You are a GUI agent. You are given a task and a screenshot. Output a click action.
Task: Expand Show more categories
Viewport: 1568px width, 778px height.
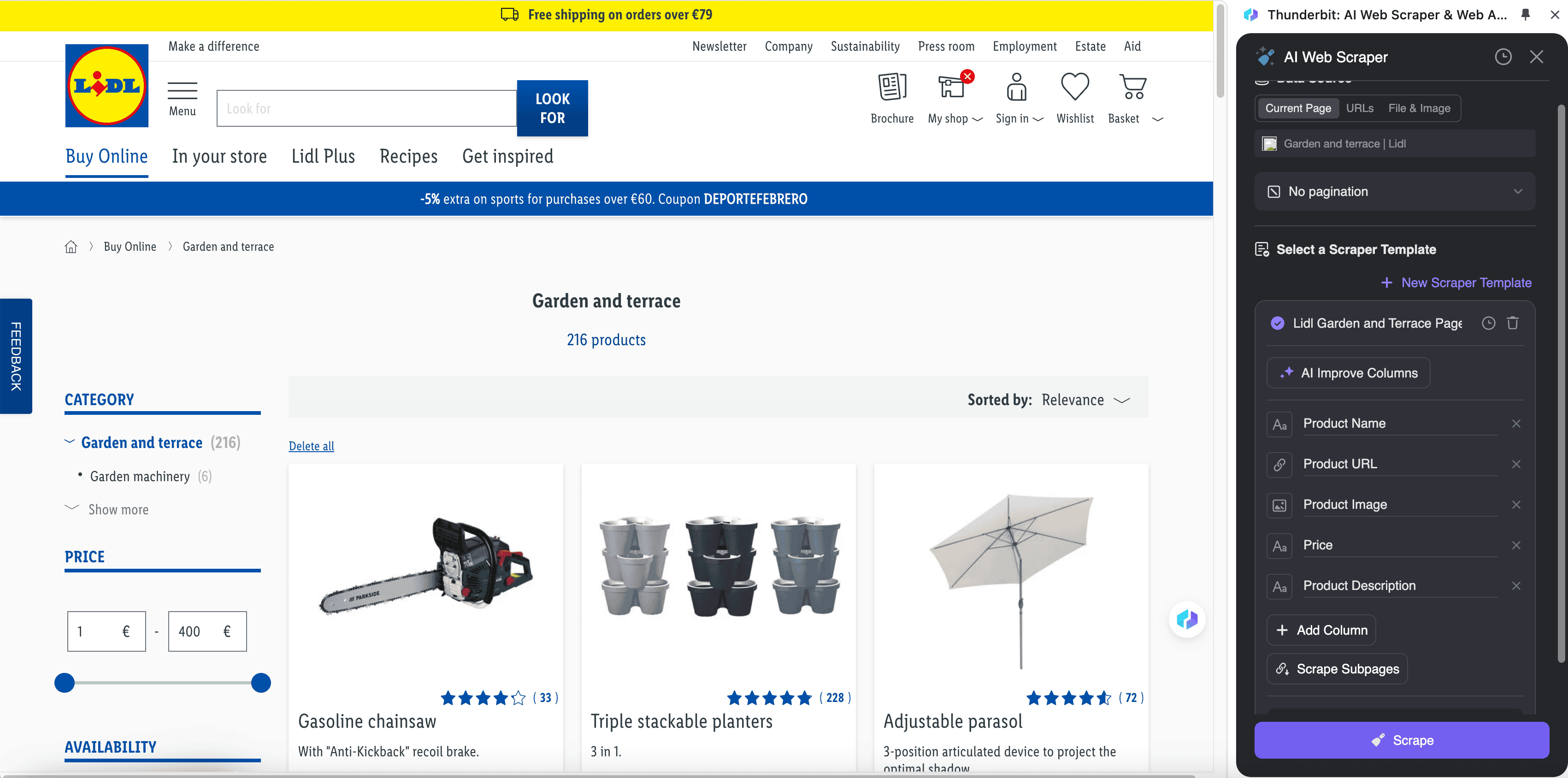118,510
